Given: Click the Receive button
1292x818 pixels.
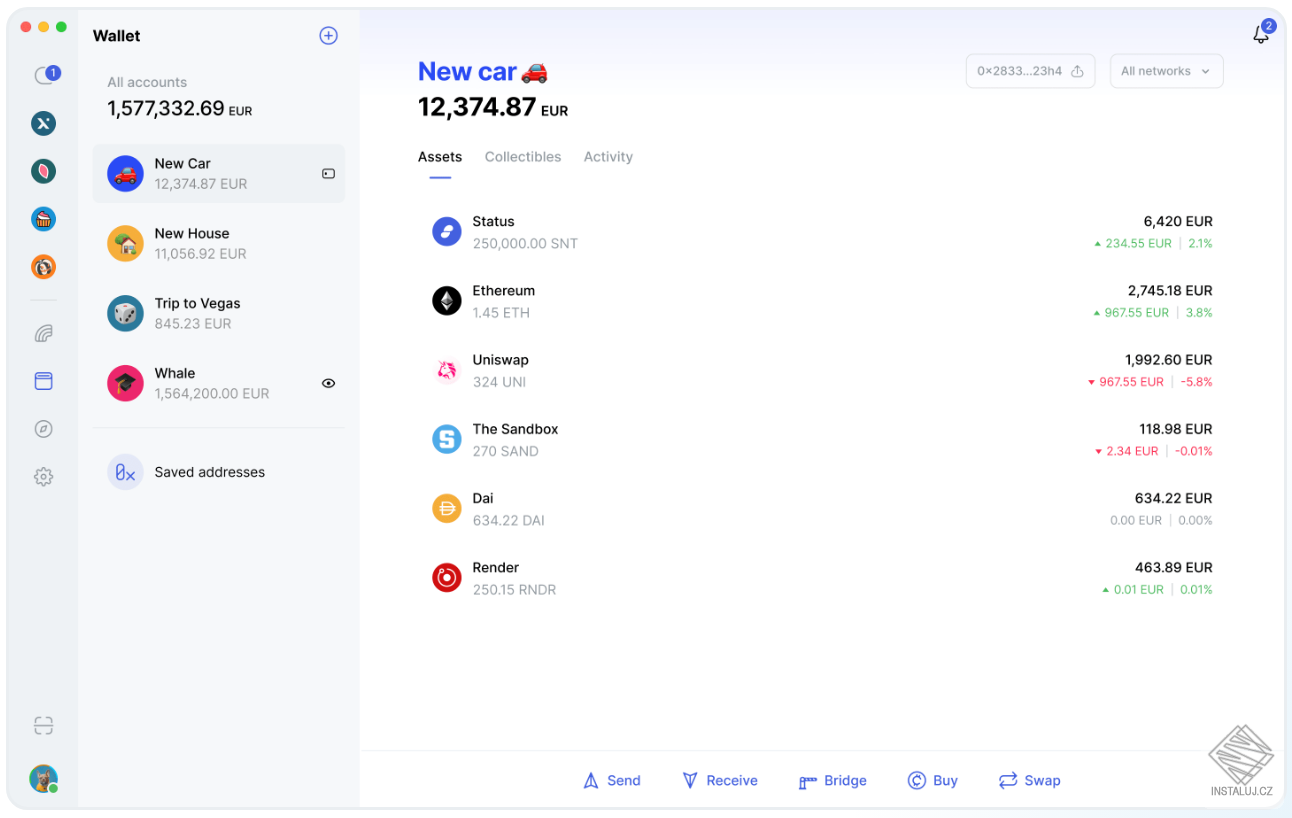Looking at the screenshot, I should click(720, 781).
